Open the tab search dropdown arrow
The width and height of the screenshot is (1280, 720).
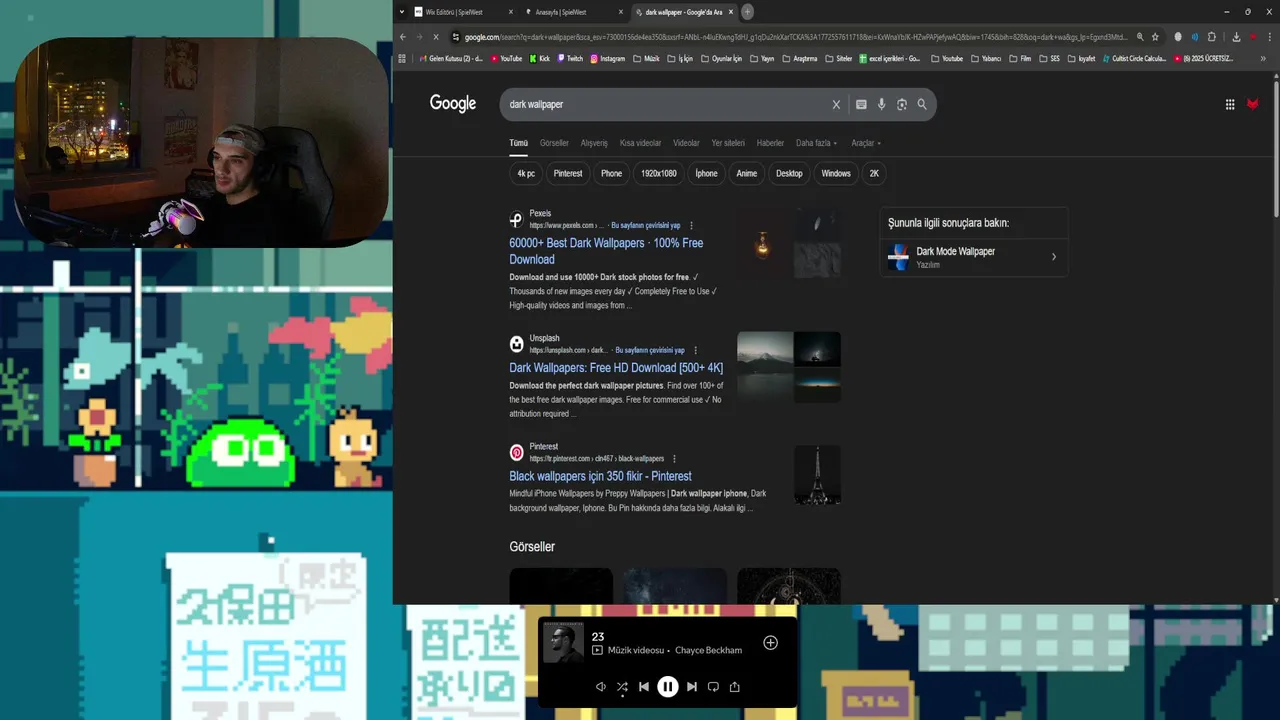tap(402, 12)
